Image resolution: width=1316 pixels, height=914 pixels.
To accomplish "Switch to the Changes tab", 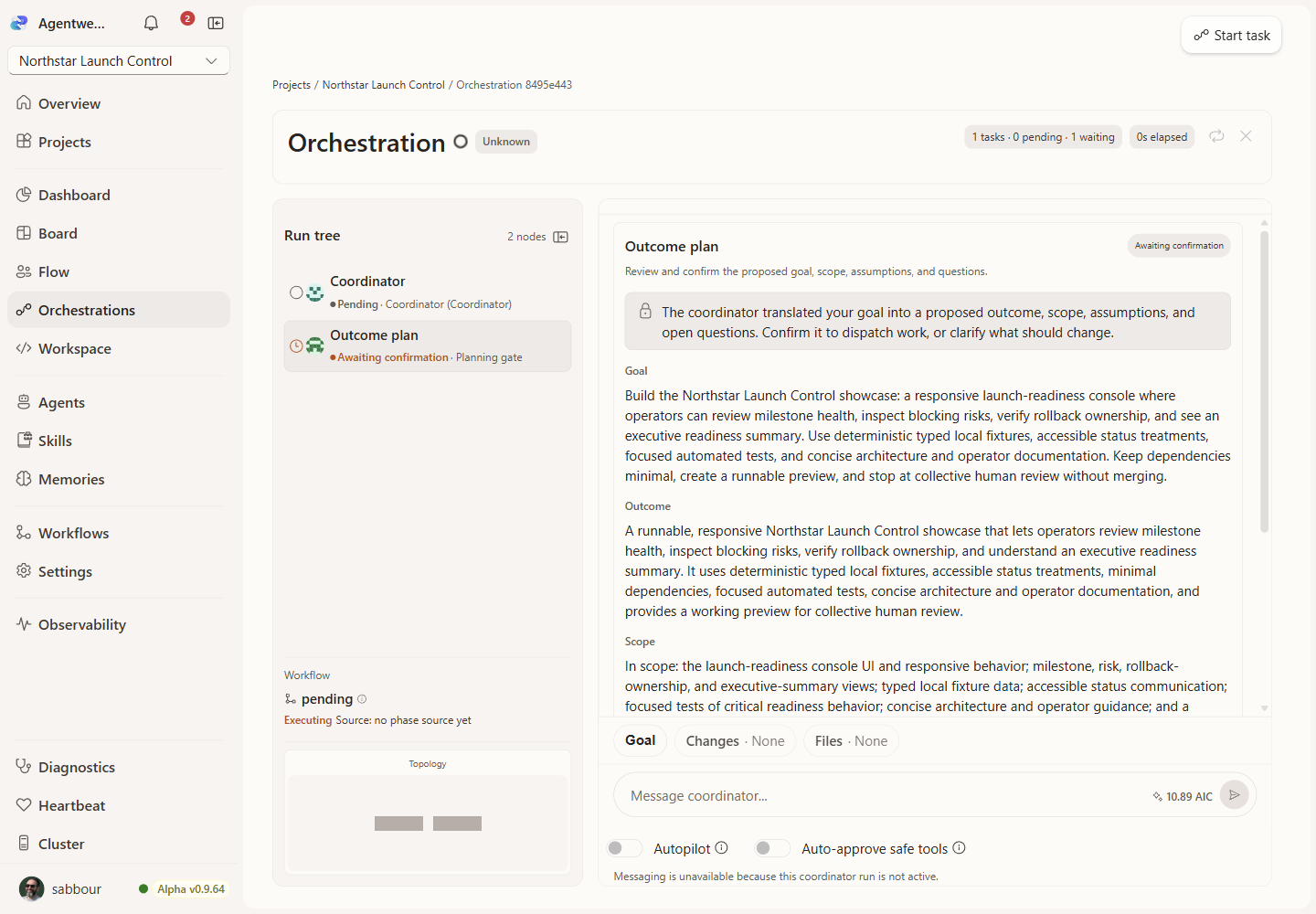I will (736, 741).
